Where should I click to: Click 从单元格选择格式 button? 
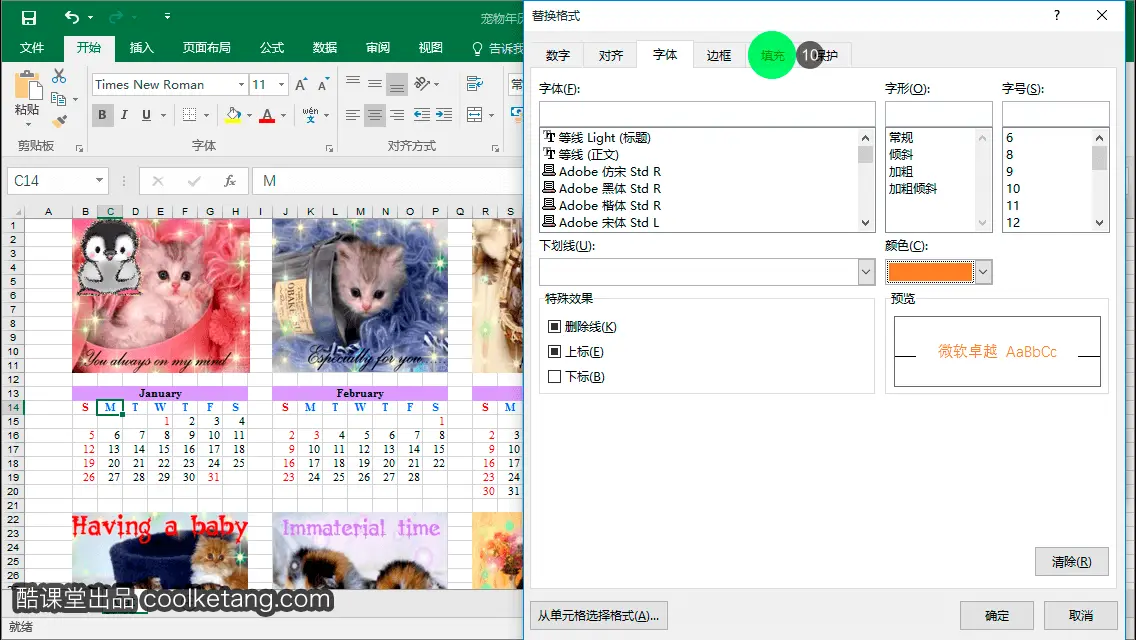pos(598,615)
